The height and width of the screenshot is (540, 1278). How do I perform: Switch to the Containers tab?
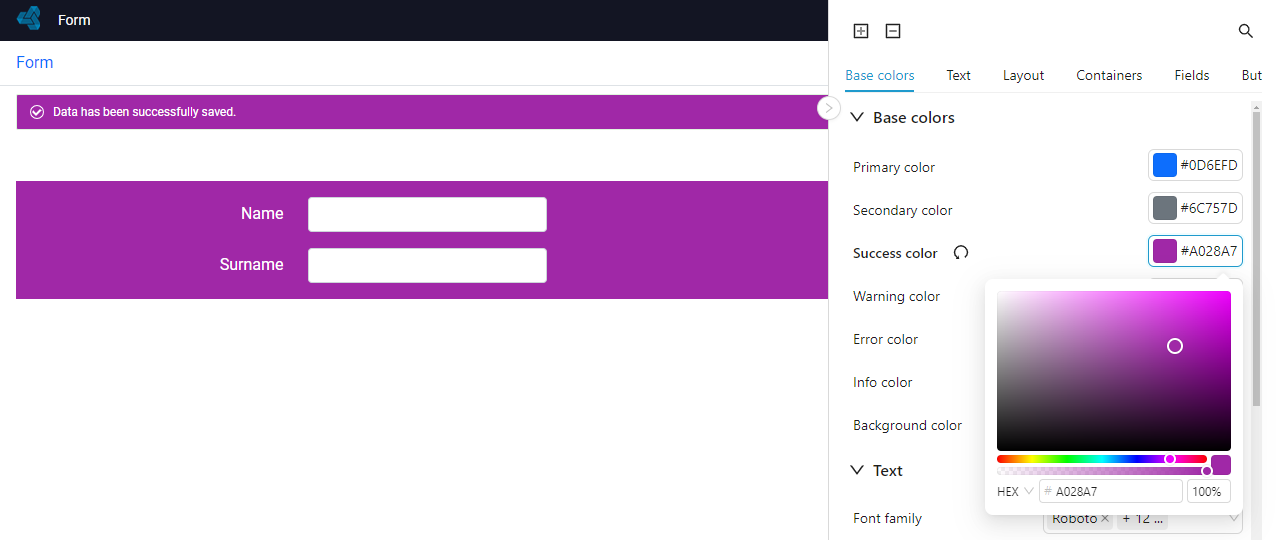(1109, 75)
